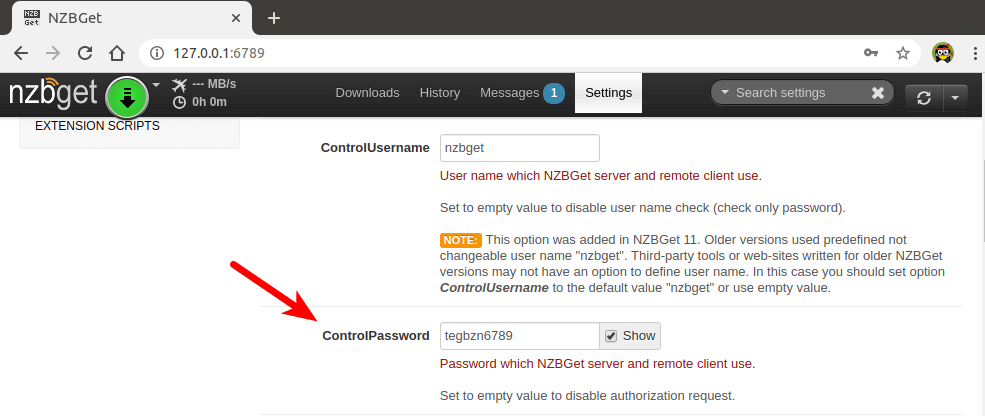Image resolution: width=985 pixels, height=416 pixels.
Task: Switch to the Downloads tab
Action: [x=367, y=93]
